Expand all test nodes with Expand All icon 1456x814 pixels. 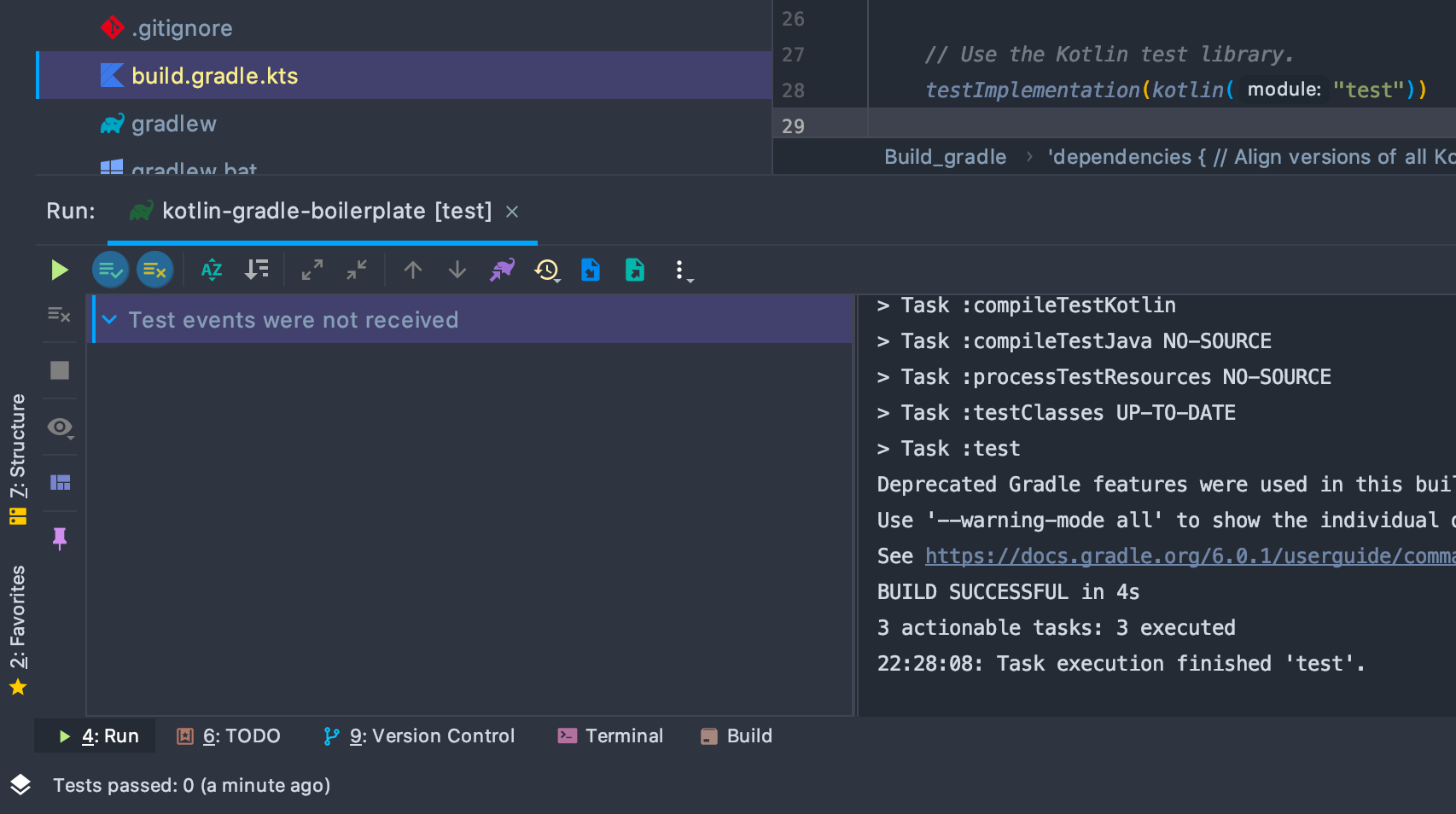[x=311, y=270]
